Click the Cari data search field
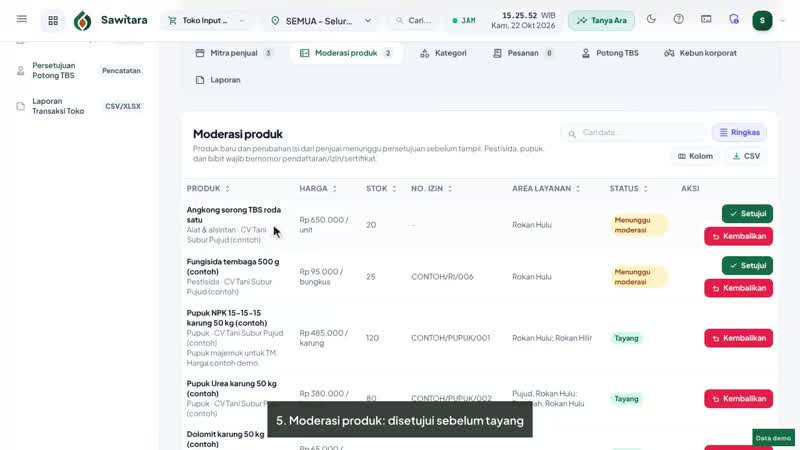This screenshot has height=450, width=800. pos(634,133)
